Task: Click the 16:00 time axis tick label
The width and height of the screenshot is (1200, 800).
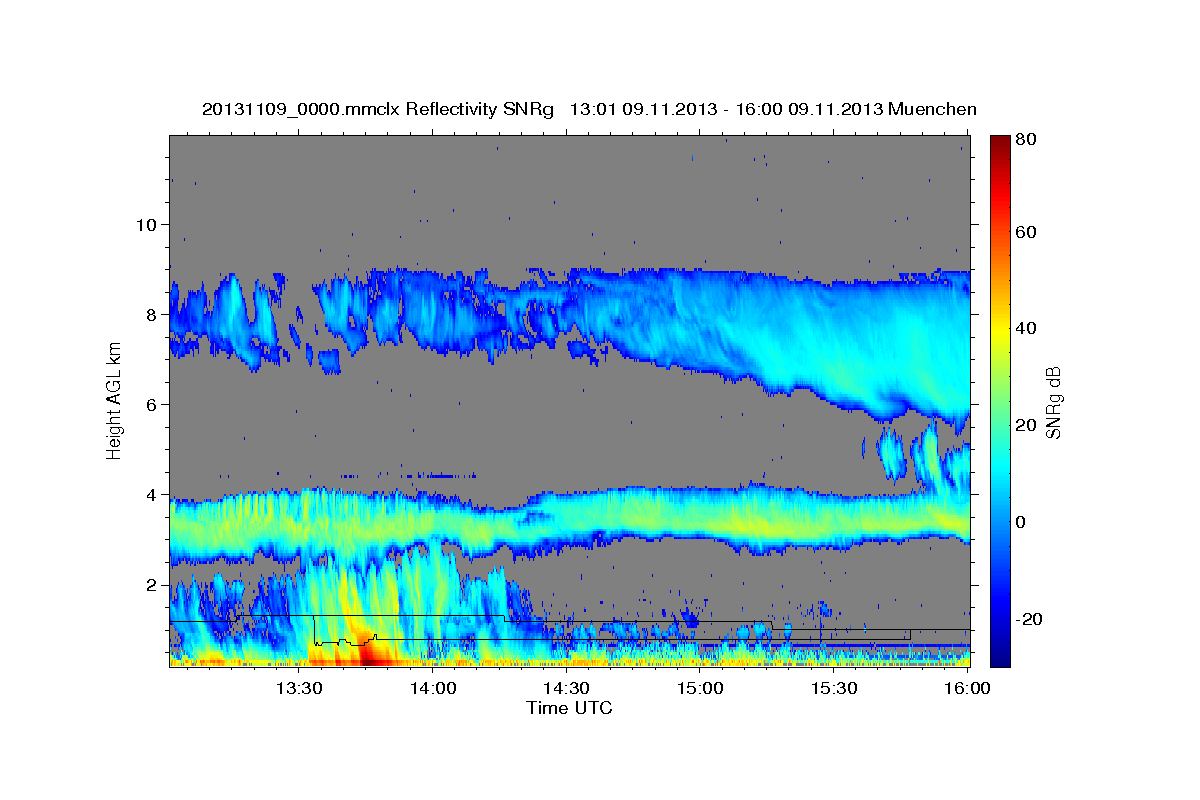Action: 967,689
